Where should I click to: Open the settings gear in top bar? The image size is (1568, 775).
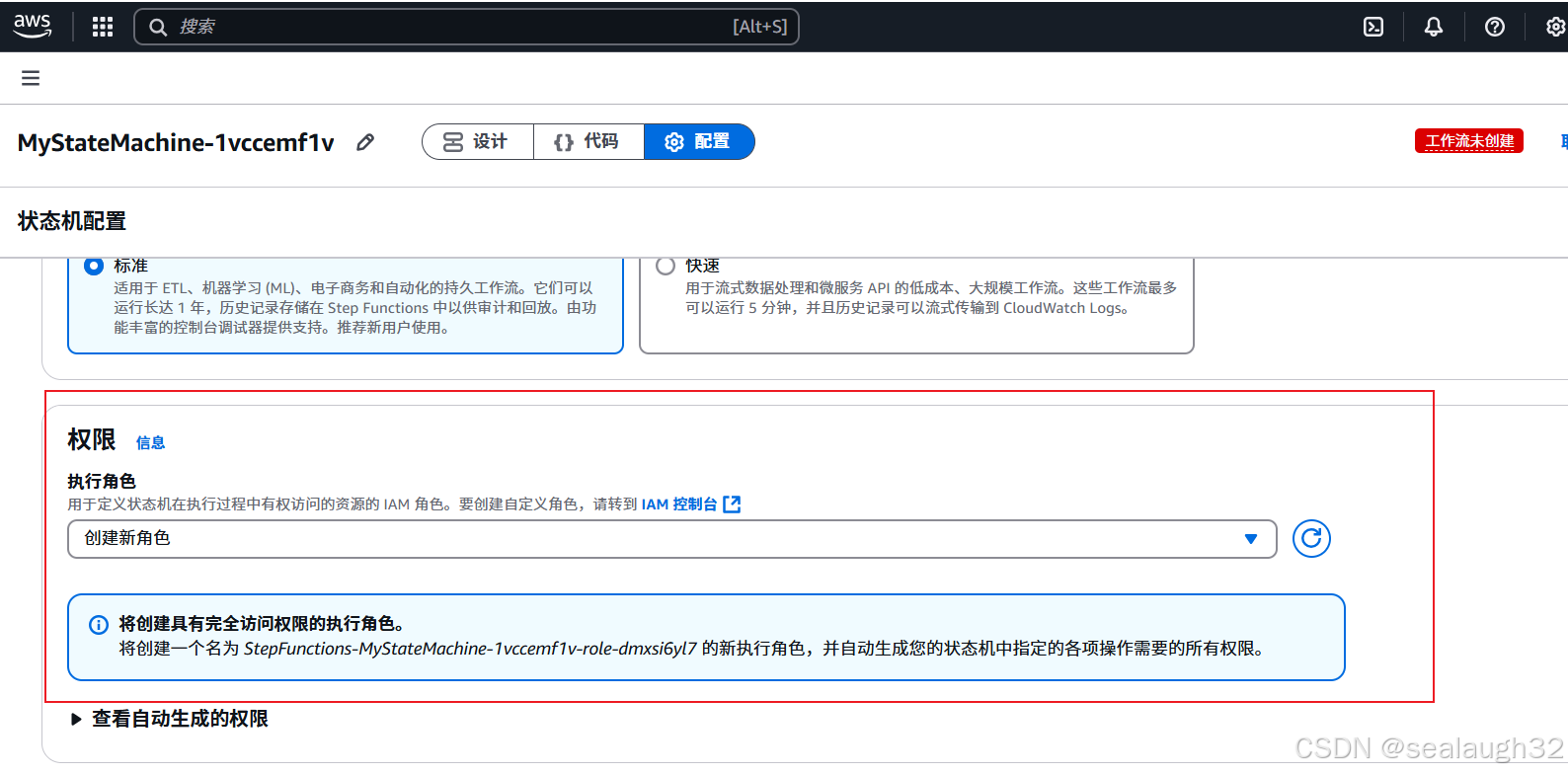click(1555, 27)
